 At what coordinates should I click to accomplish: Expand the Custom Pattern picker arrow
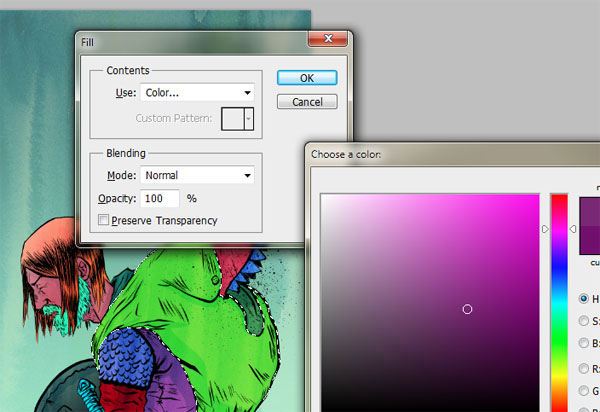[x=249, y=118]
